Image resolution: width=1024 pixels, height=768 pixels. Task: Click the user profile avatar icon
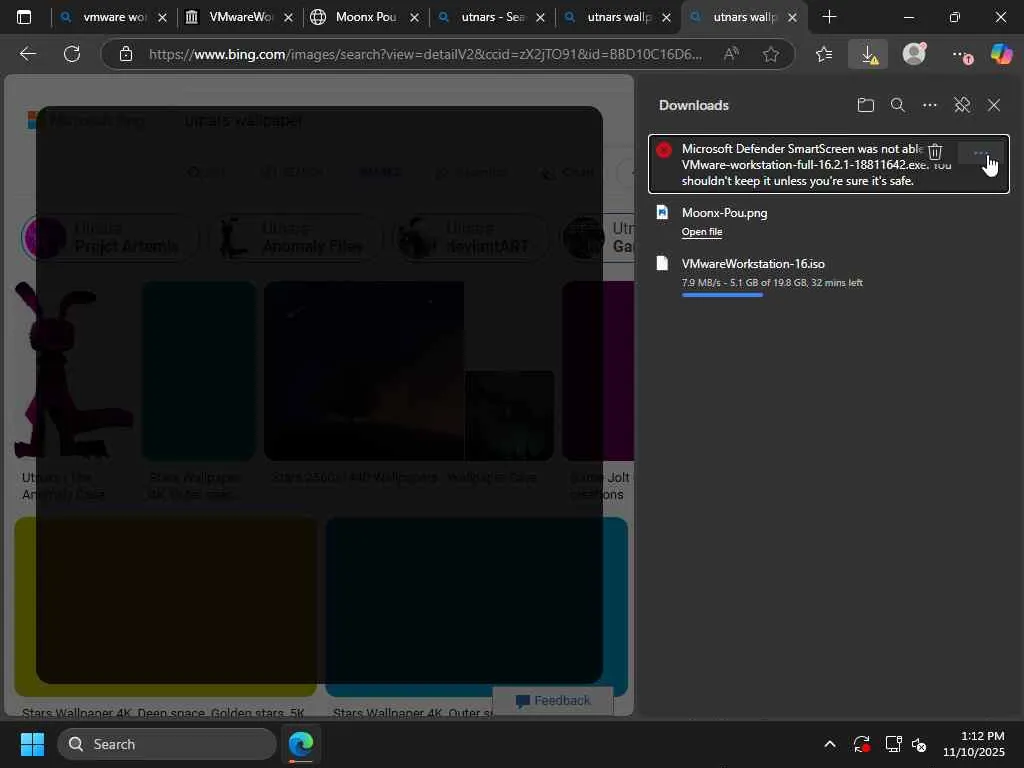coord(914,55)
